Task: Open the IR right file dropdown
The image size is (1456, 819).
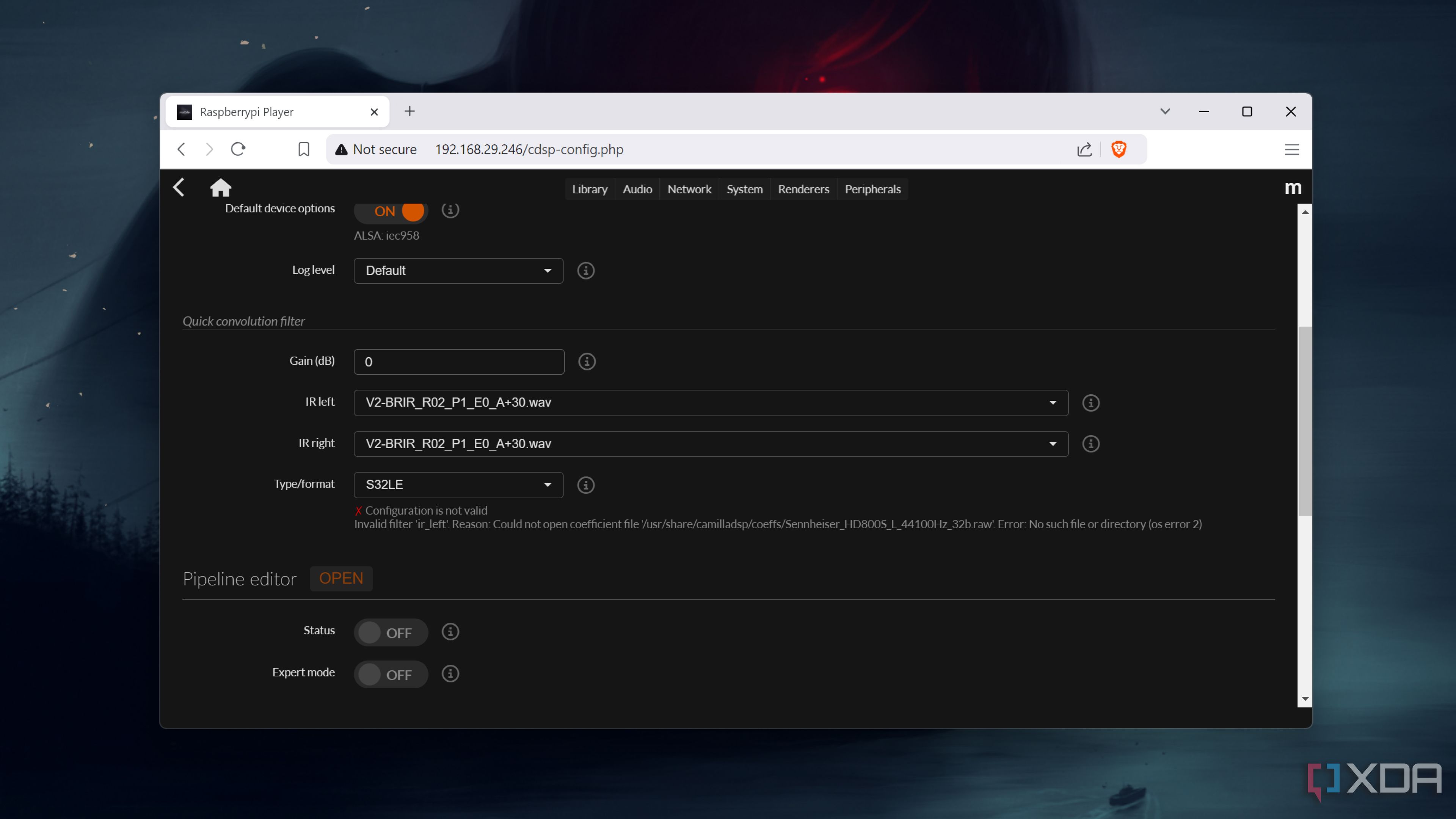Action: 711,444
